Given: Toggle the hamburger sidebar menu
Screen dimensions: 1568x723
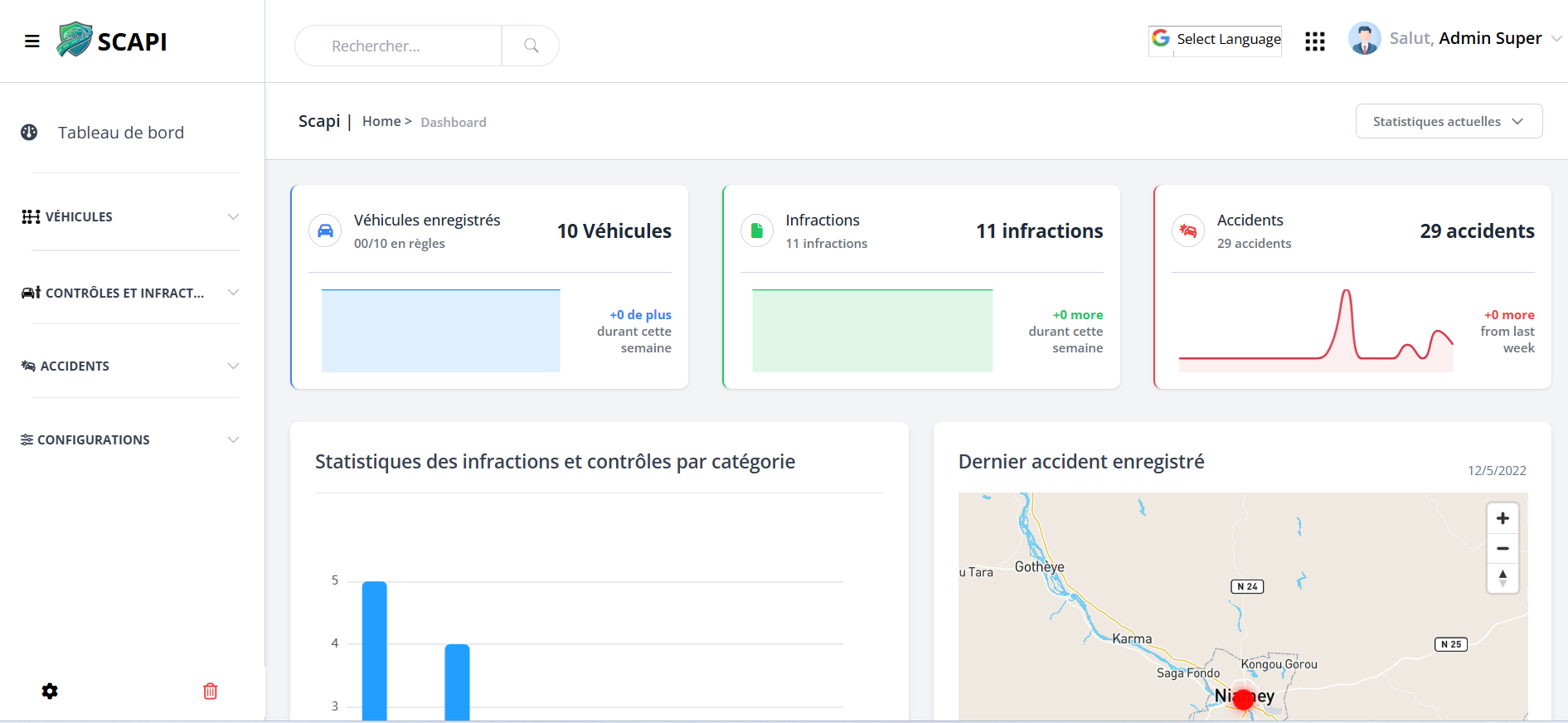Looking at the screenshot, I should pos(32,41).
